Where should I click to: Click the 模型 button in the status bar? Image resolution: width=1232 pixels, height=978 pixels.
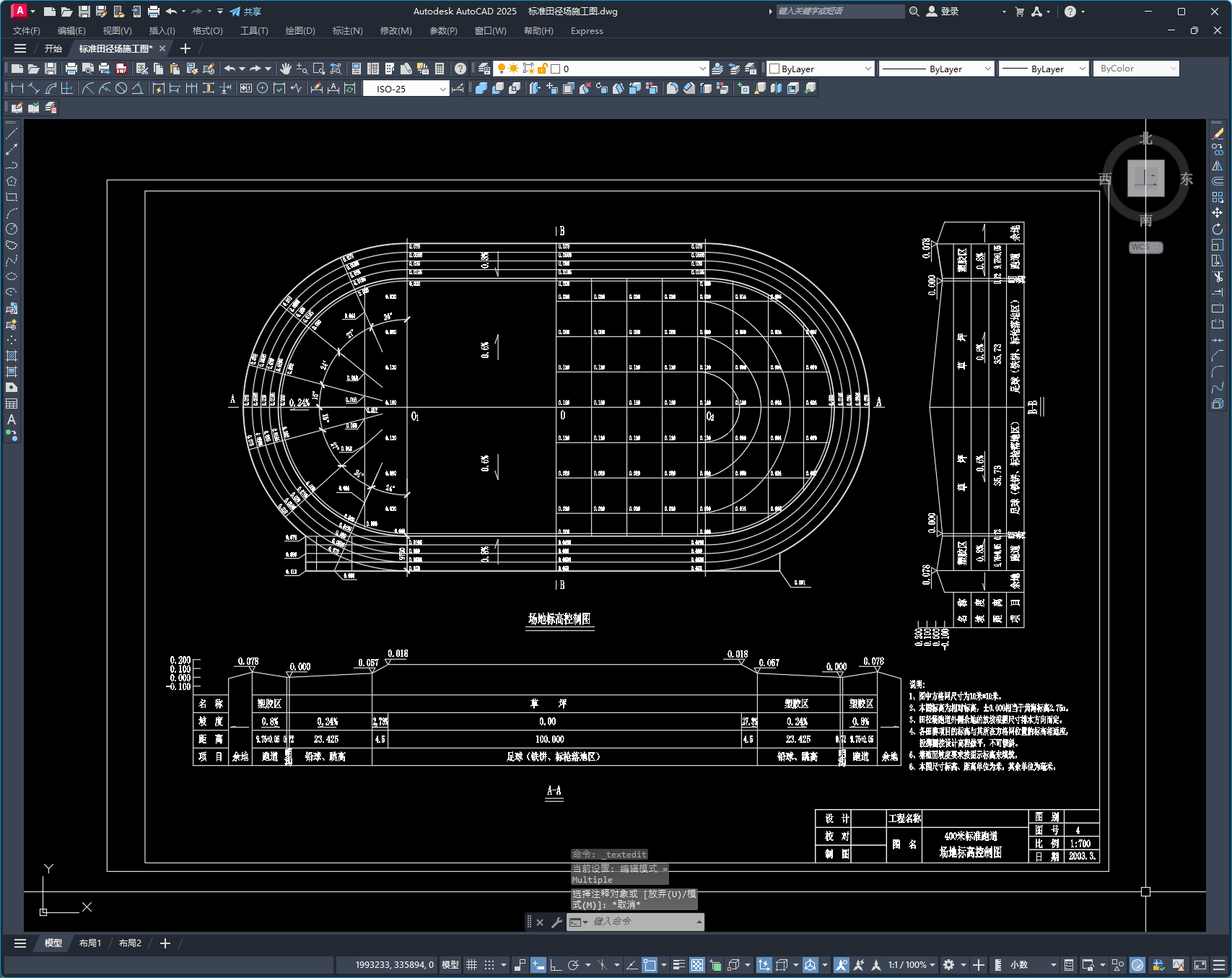[450, 965]
